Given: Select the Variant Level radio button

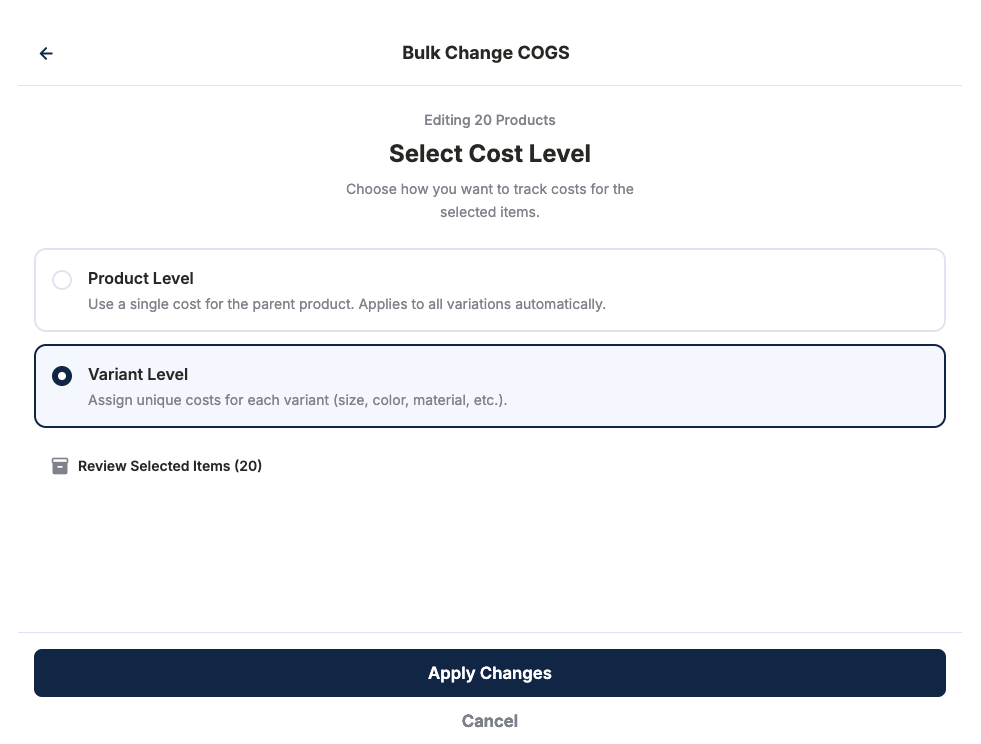Looking at the screenshot, I should [62, 376].
